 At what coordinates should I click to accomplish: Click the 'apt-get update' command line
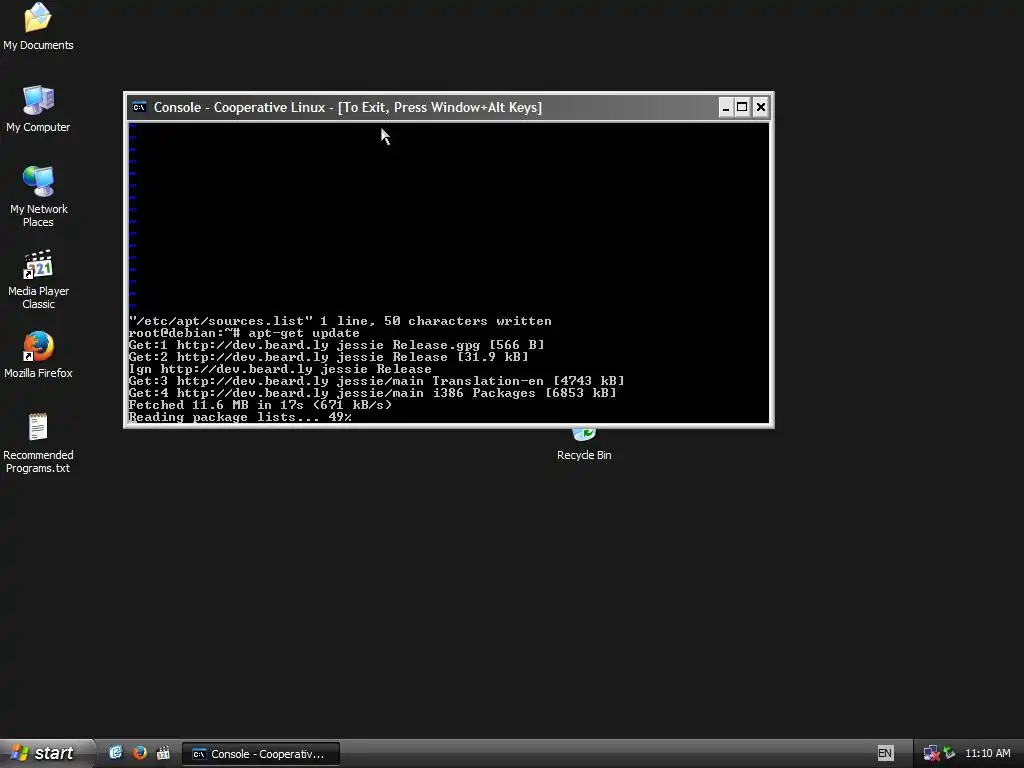[244, 333]
